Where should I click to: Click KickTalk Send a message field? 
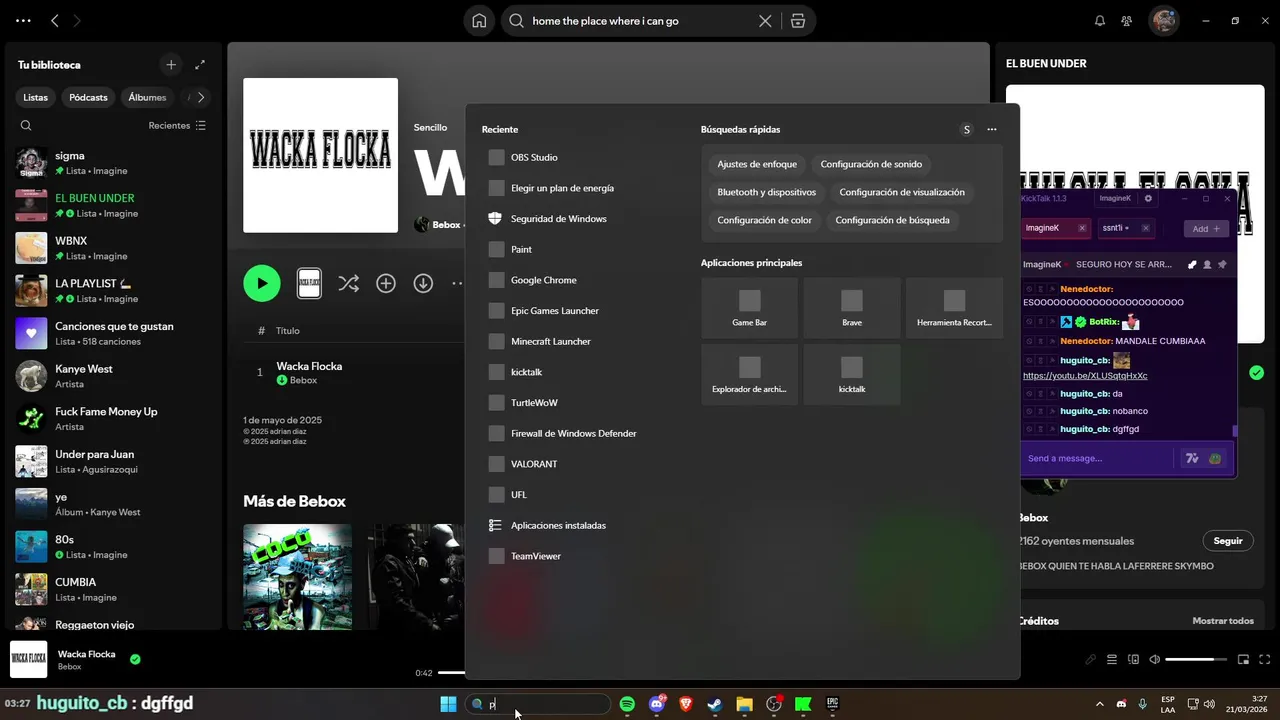click(1097, 458)
